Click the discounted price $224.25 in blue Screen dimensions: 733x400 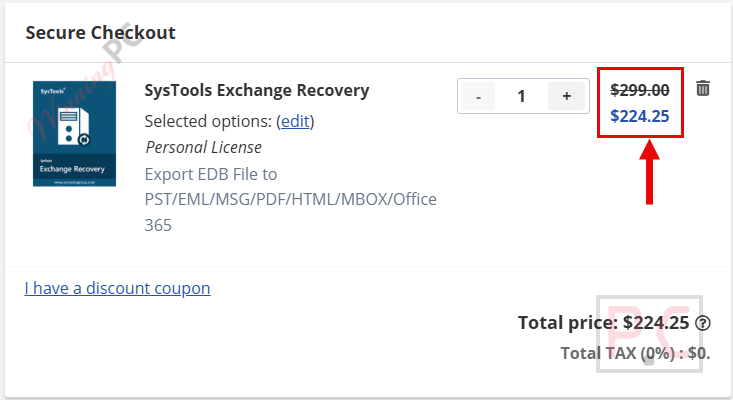click(640, 116)
